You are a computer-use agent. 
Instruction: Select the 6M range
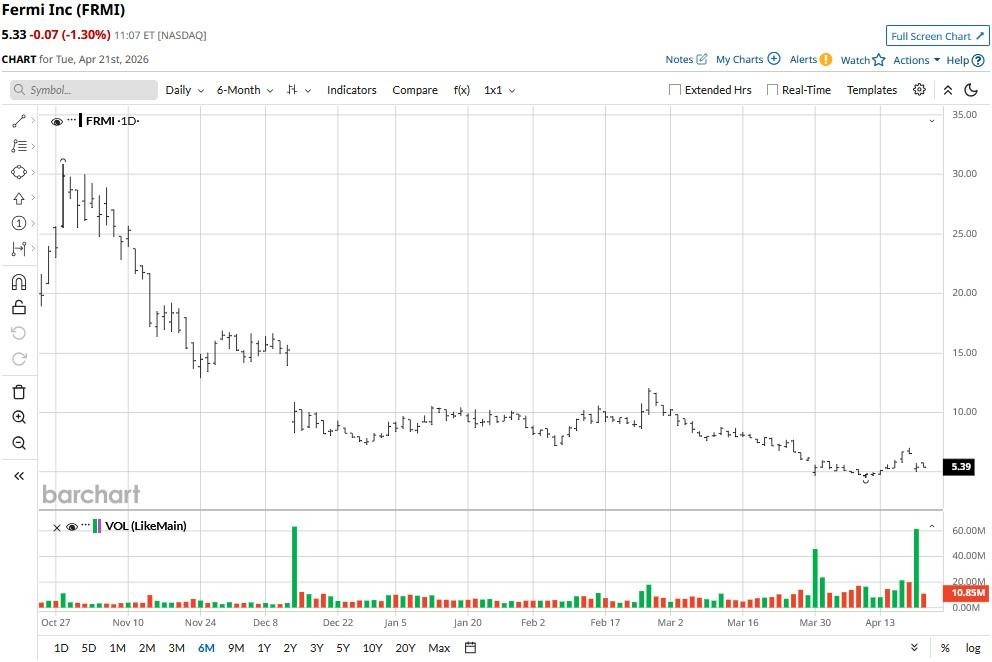click(x=206, y=647)
